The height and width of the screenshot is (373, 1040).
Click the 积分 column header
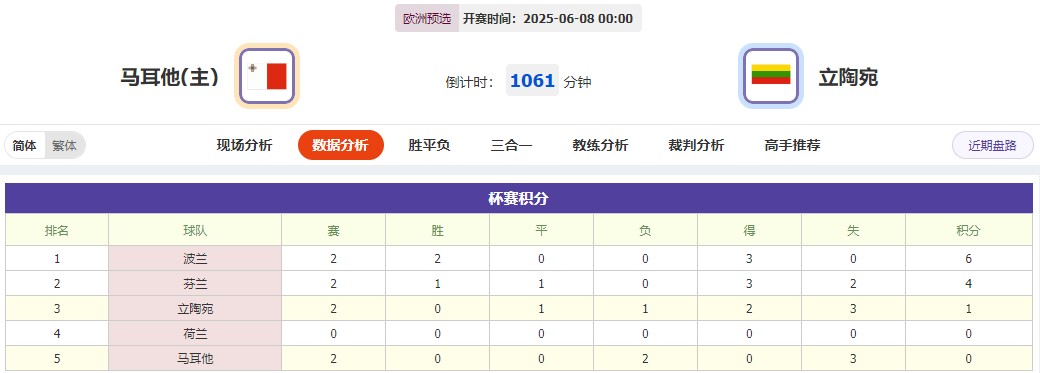pyautogui.click(x=969, y=230)
